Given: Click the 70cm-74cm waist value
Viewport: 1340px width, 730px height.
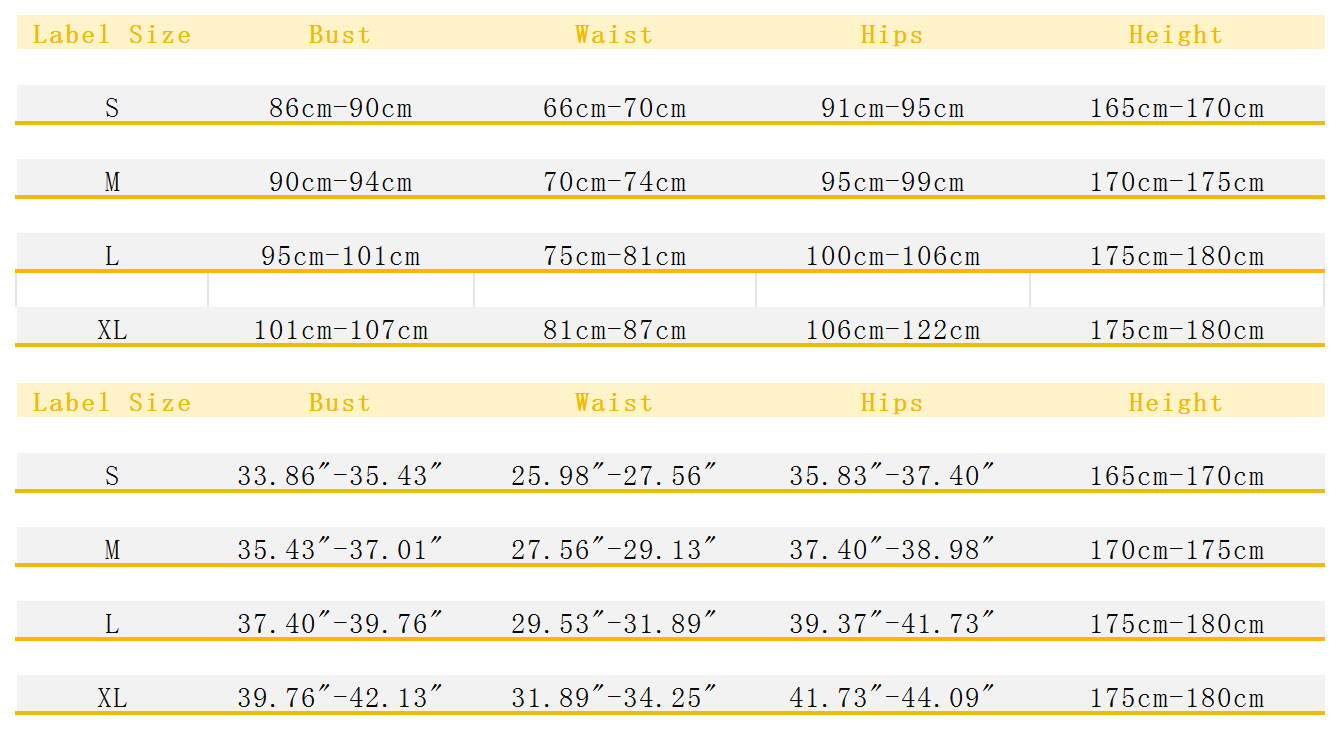Looking at the screenshot, I should point(614,182).
